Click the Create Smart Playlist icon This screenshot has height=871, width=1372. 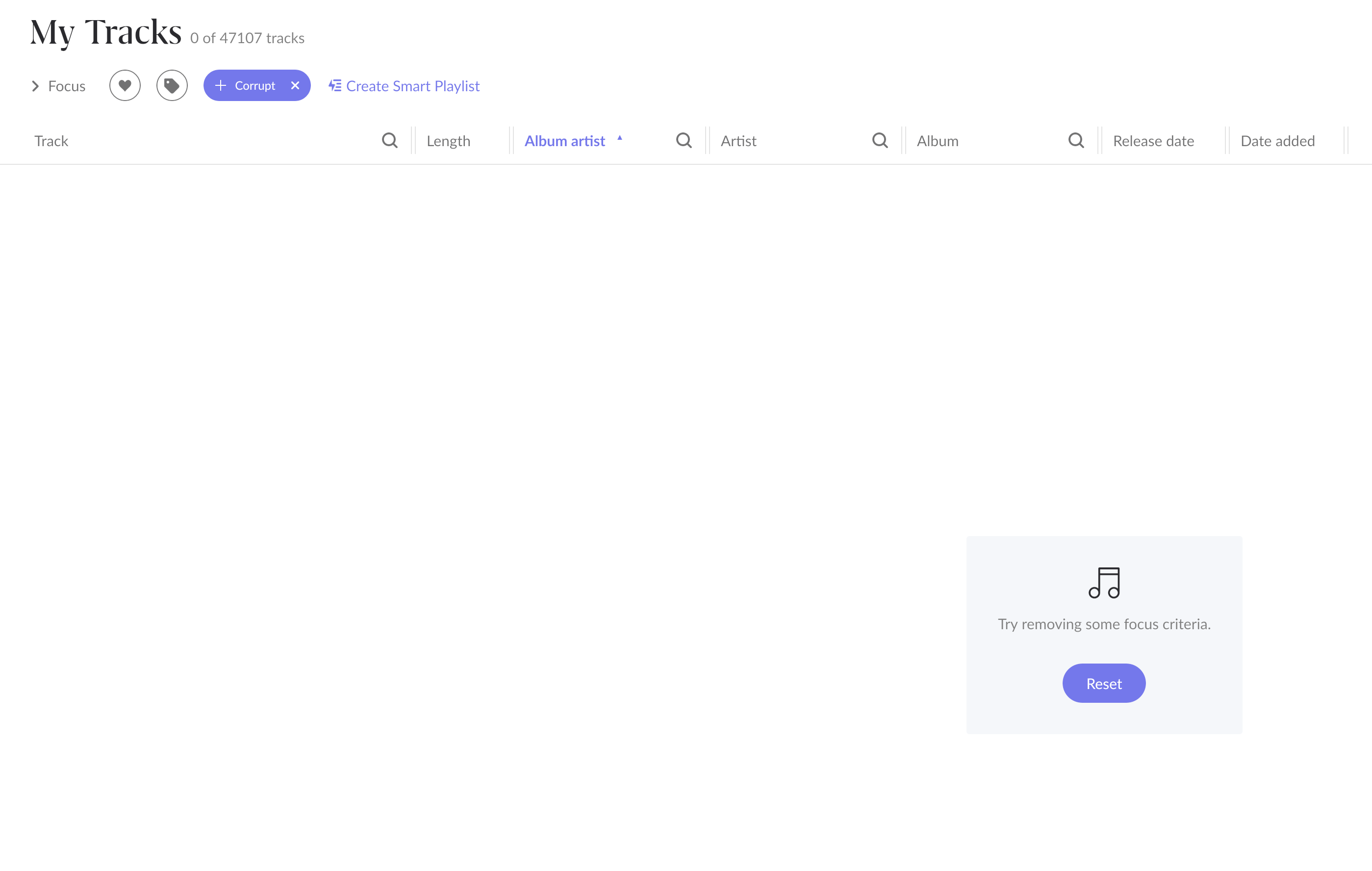pos(335,85)
